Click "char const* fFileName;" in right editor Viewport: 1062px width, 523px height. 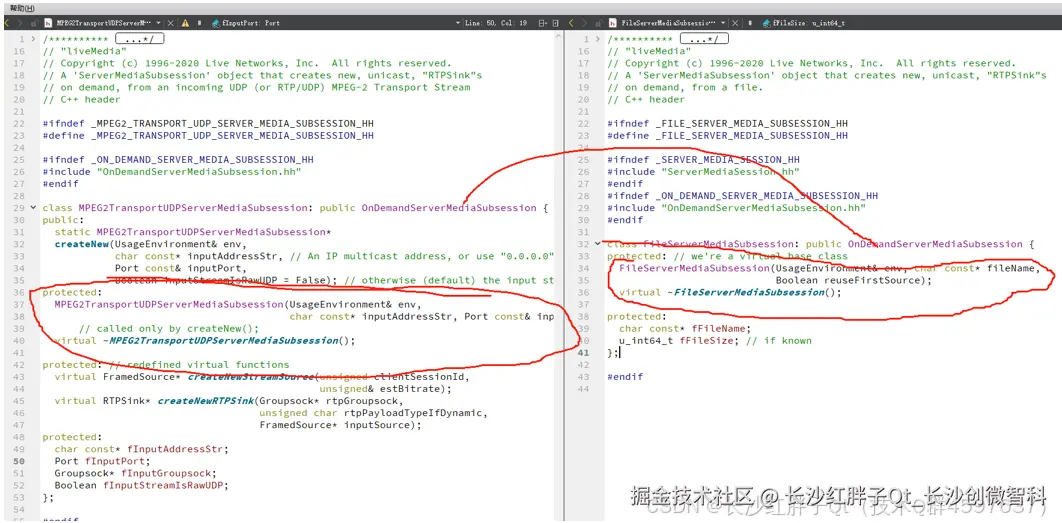click(685, 328)
